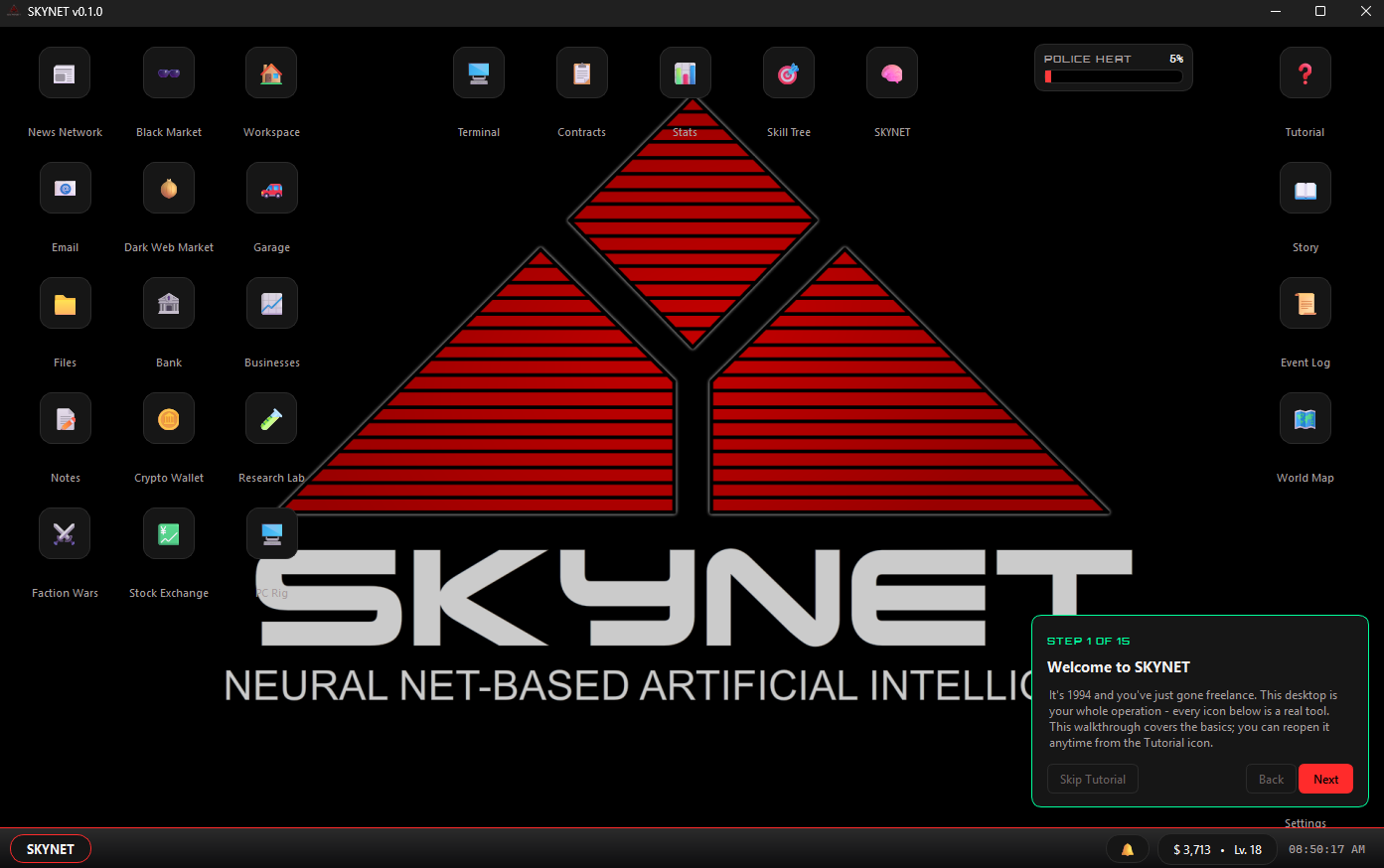Image resolution: width=1384 pixels, height=868 pixels.
Task: Open the Event Log scroll icon
Action: pyautogui.click(x=1306, y=304)
